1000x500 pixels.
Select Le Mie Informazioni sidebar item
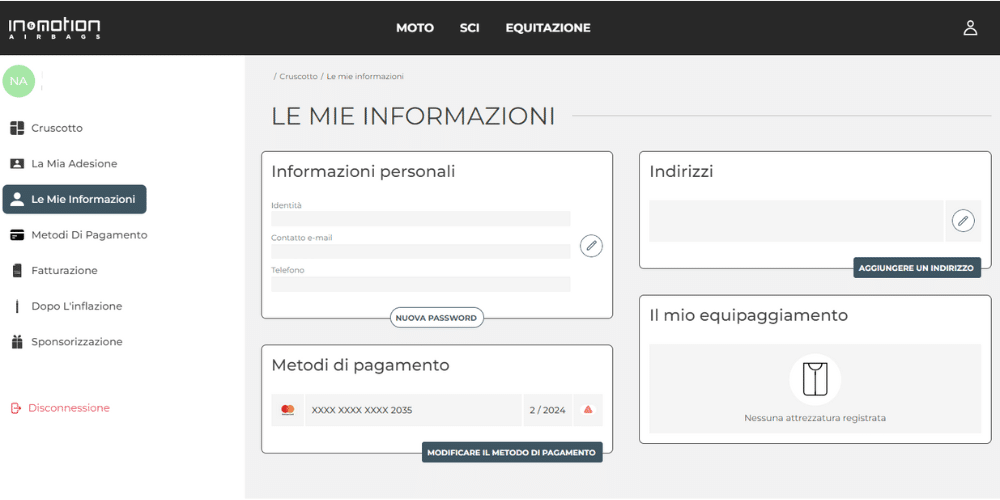coord(75,200)
